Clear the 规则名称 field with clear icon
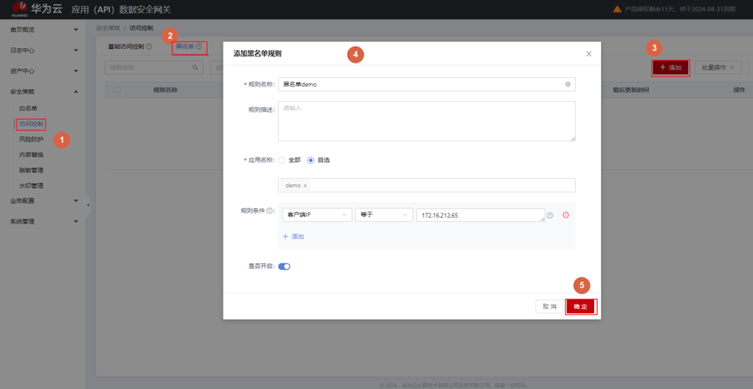The height and width of the screenshot is (389, 753). tap(568, 84)
